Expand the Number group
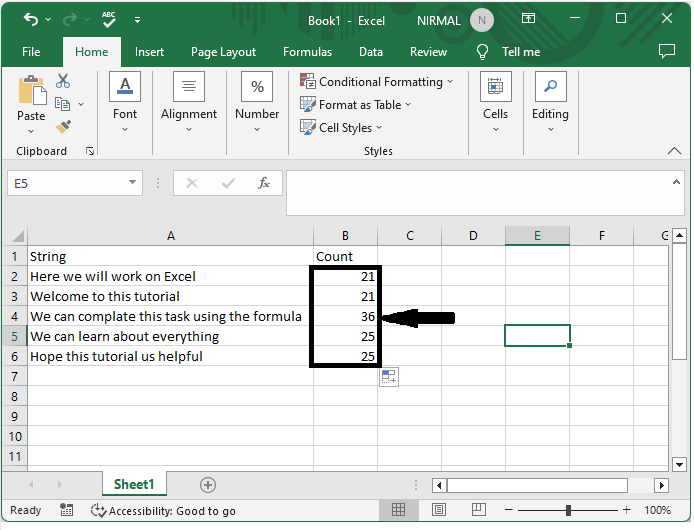Viewport: 694px width, 530px height. [257, 102]
